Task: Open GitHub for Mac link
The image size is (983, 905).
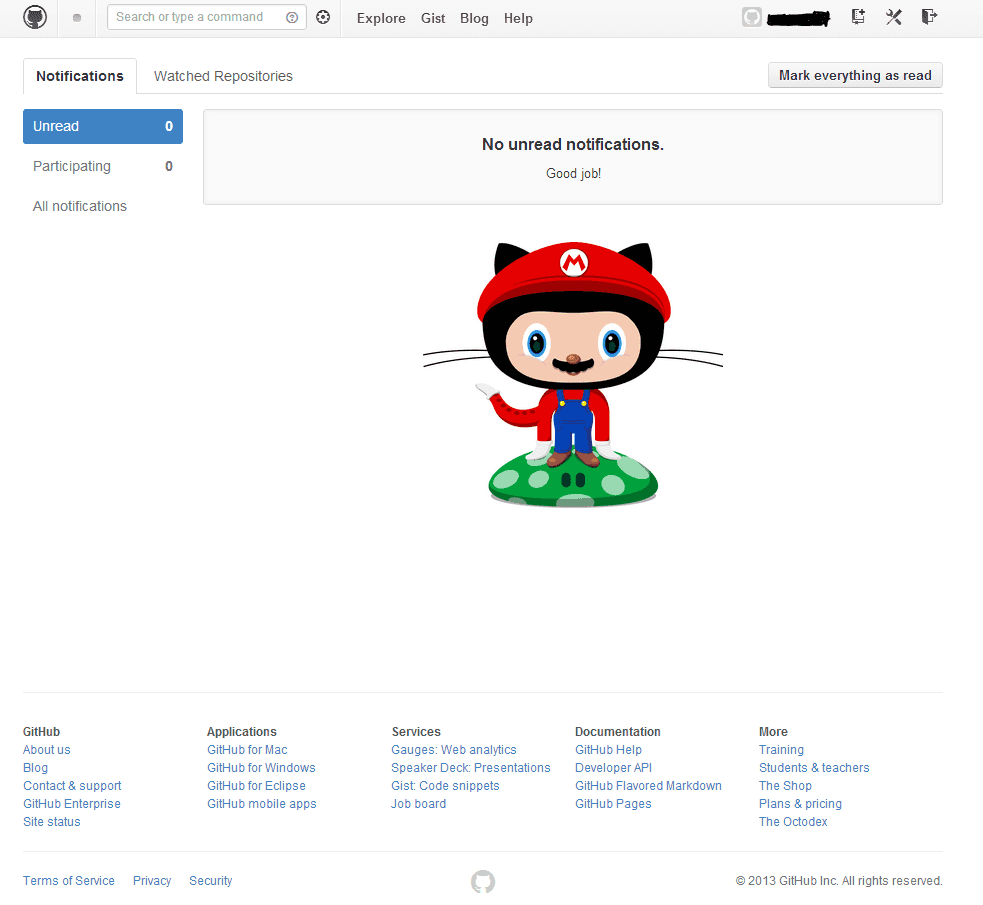Action: click(247, 750)
